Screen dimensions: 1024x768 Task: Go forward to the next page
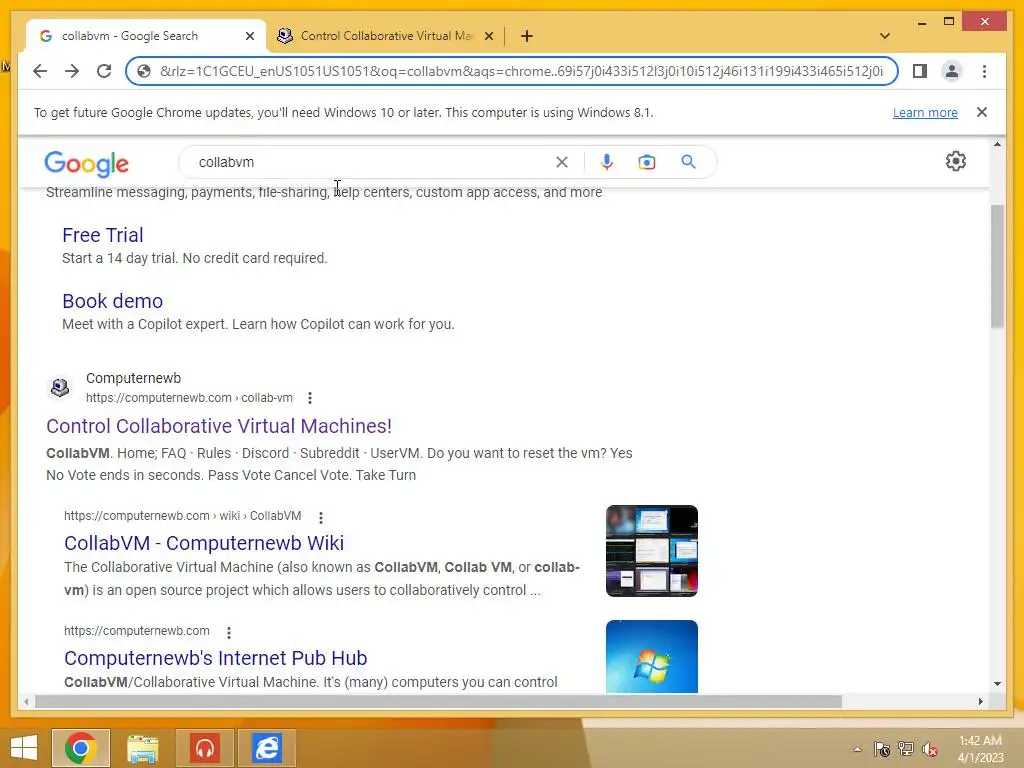72,71
